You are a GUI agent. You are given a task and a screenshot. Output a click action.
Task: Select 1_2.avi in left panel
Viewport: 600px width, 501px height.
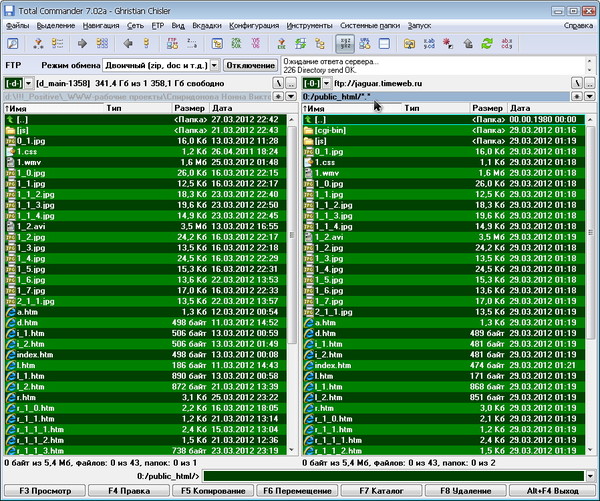pyautogui.click(x=145, y=227)
